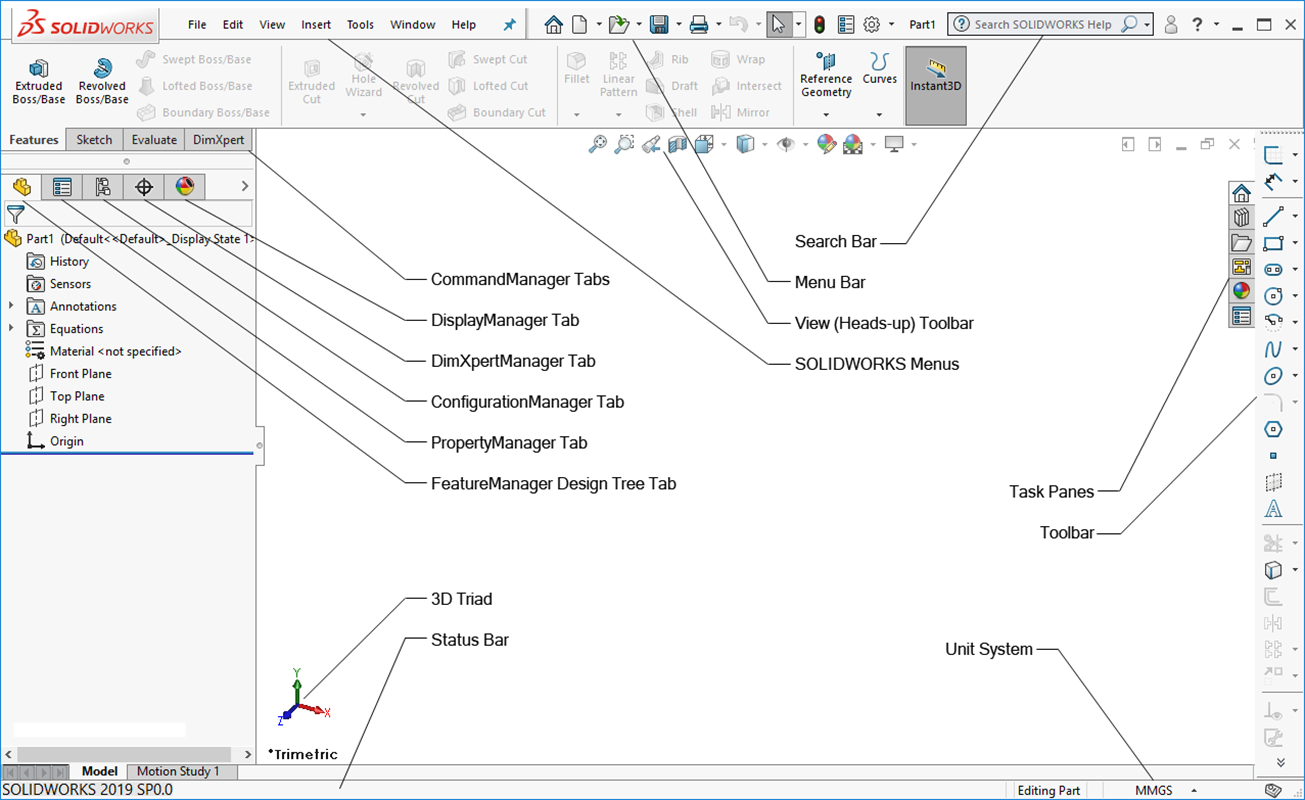Viewport: 1305px width, 800px height.
Task: Open the Curves tool
Action: (879, 68)
